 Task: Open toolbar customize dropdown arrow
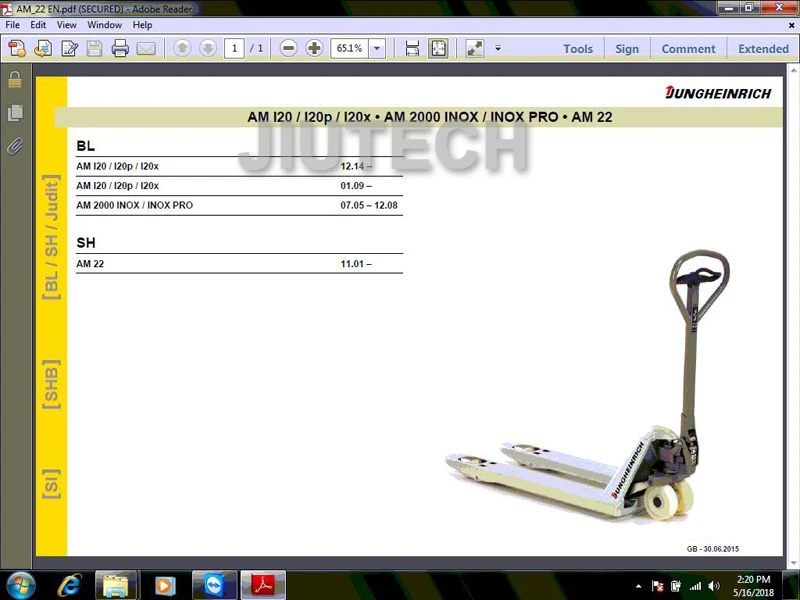[498, 48]
